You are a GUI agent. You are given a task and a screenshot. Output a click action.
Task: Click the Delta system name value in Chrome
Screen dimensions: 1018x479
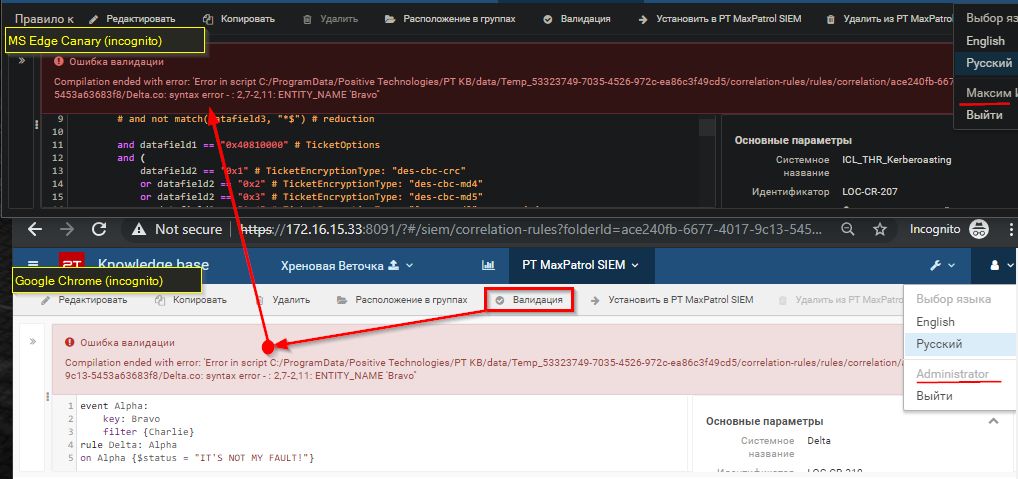[x=819, y=441]
